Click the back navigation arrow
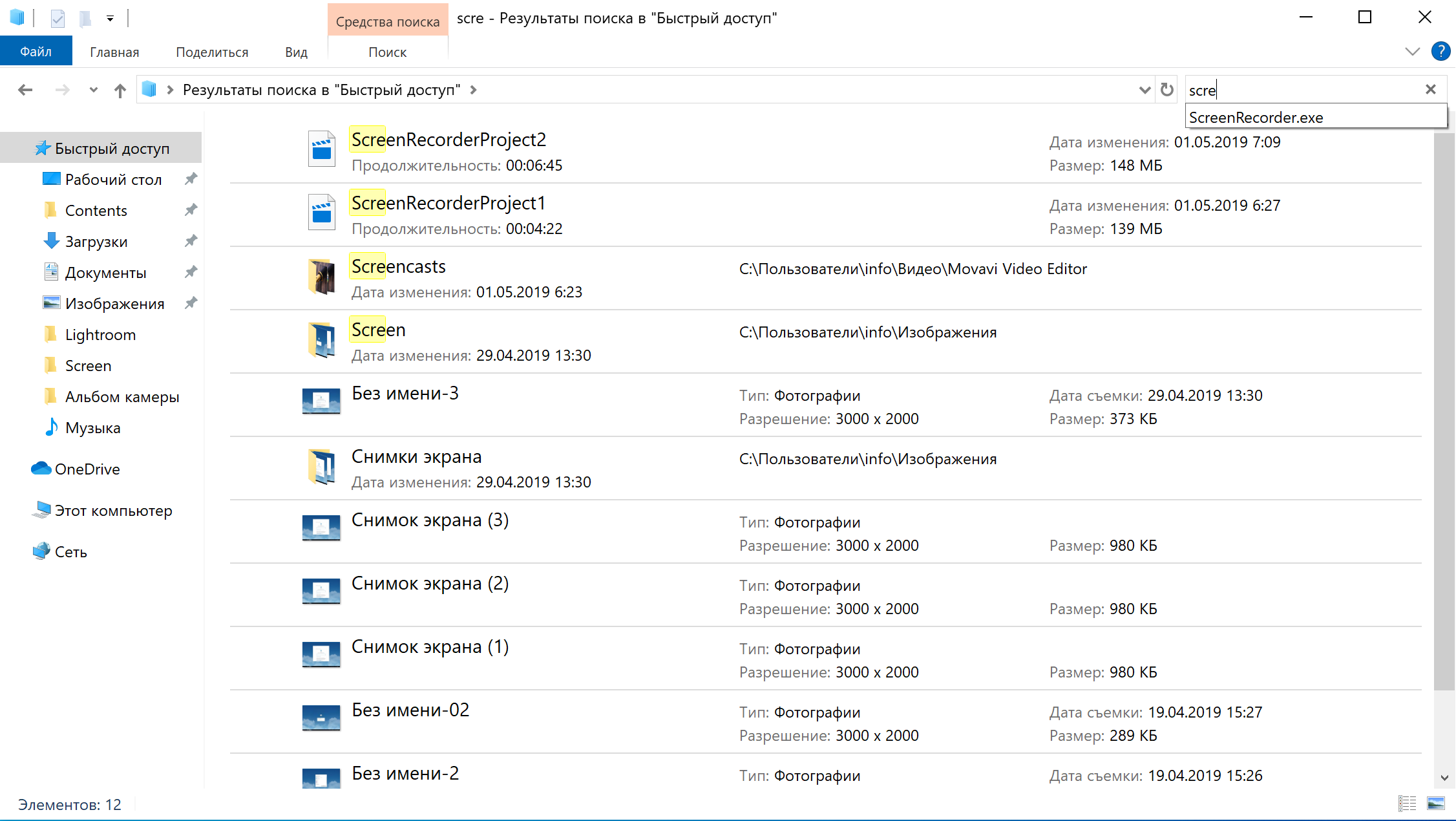This screenshot has width=1456, height=821. click(x=25, y=90)
